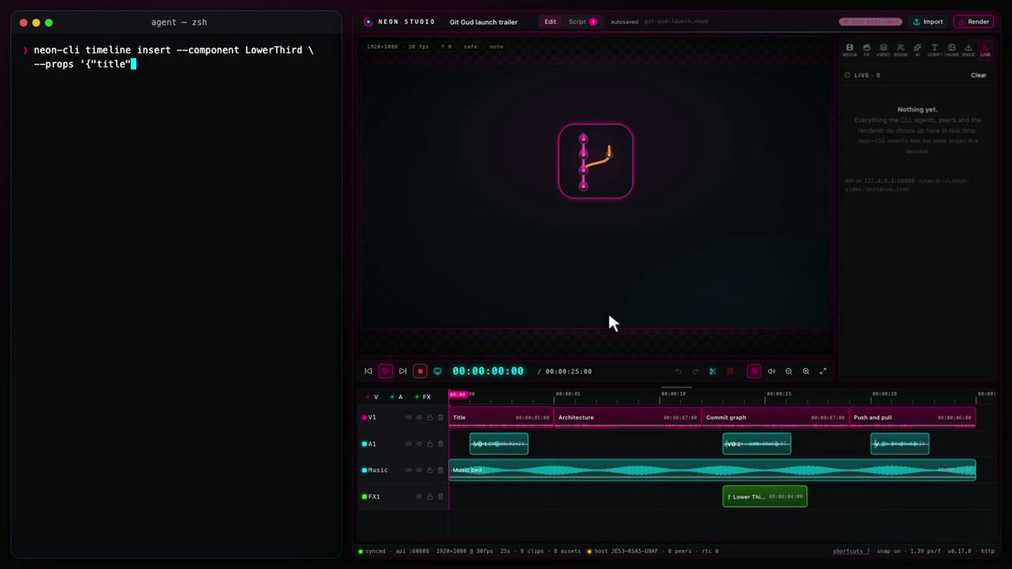1012x569 pixels.
Task: Open the shortcuts link in status bar
Action: pos(851,551)
